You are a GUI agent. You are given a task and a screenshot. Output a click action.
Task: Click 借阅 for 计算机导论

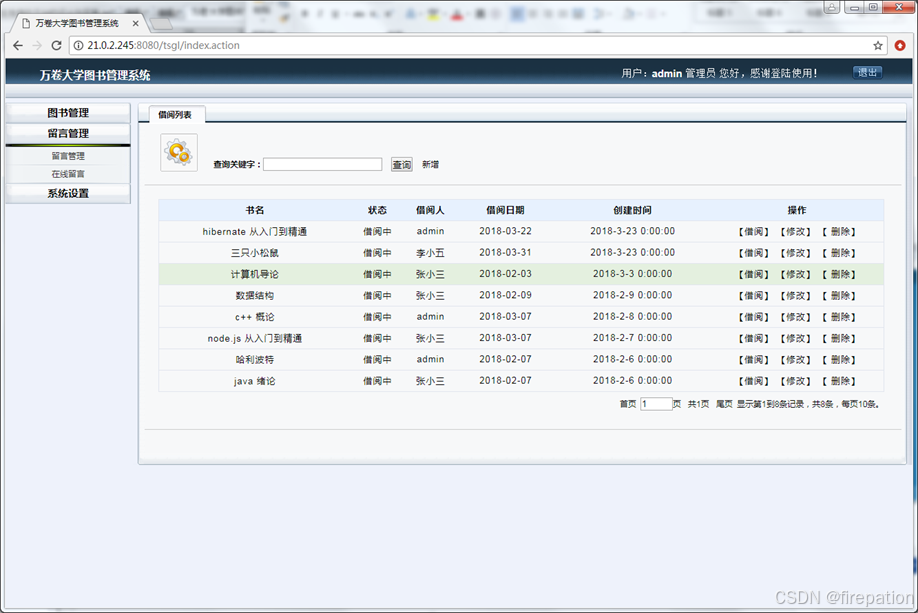(x=754, y=274)
